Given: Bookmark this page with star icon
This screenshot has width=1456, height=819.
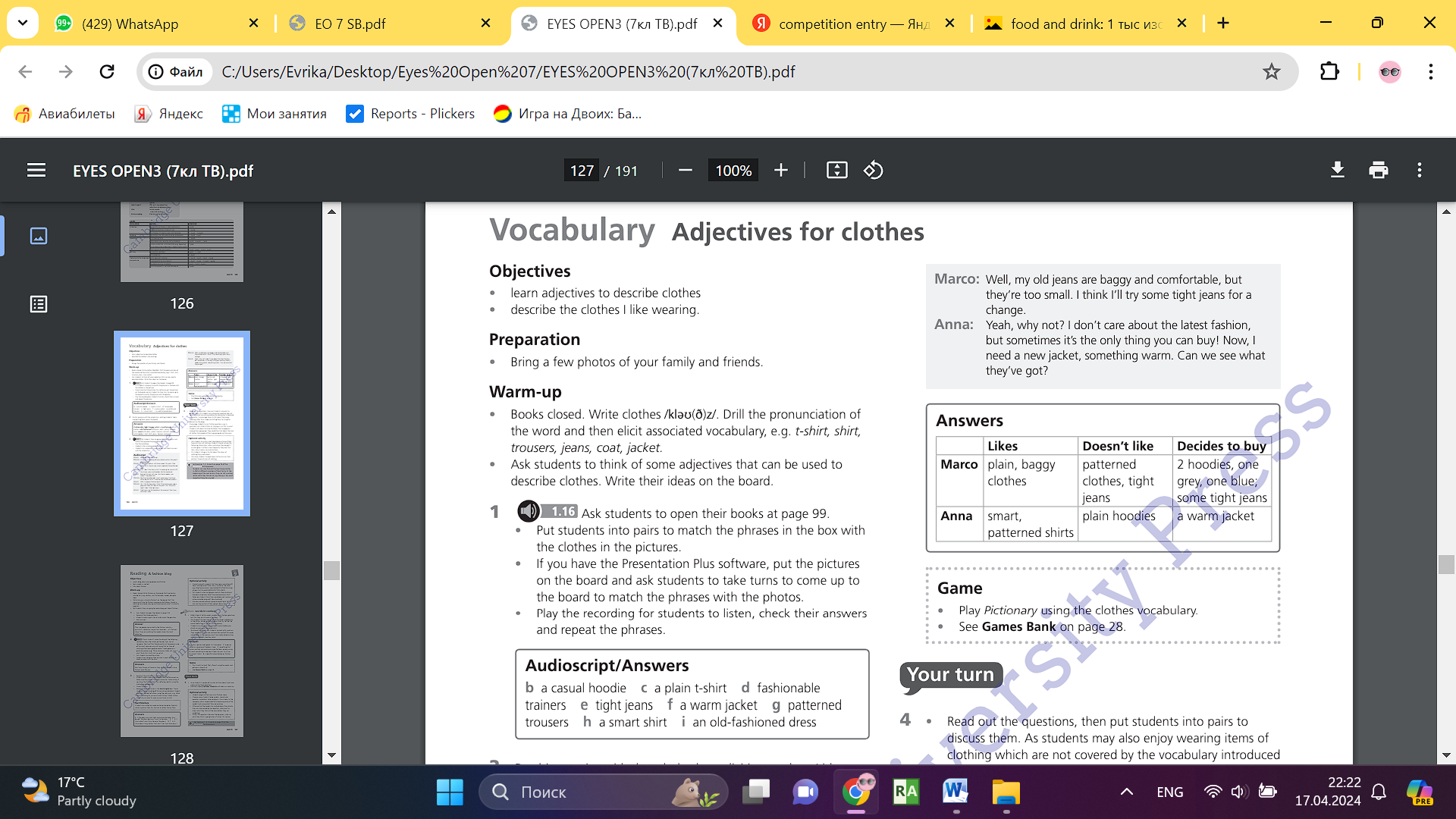Looking at the screenshot, I should [x=1271, y=71].
